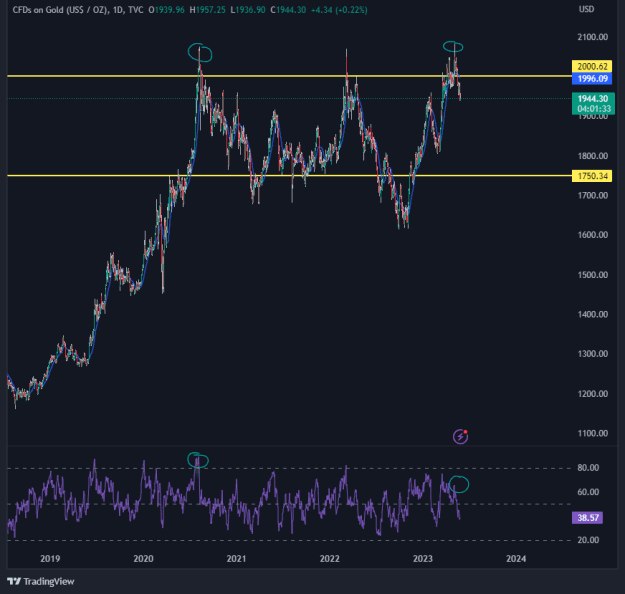Viewport: 625px width, 594px height.
Task: Click the yellow 1750.34 price label
Action: click(x=592, y=176)
